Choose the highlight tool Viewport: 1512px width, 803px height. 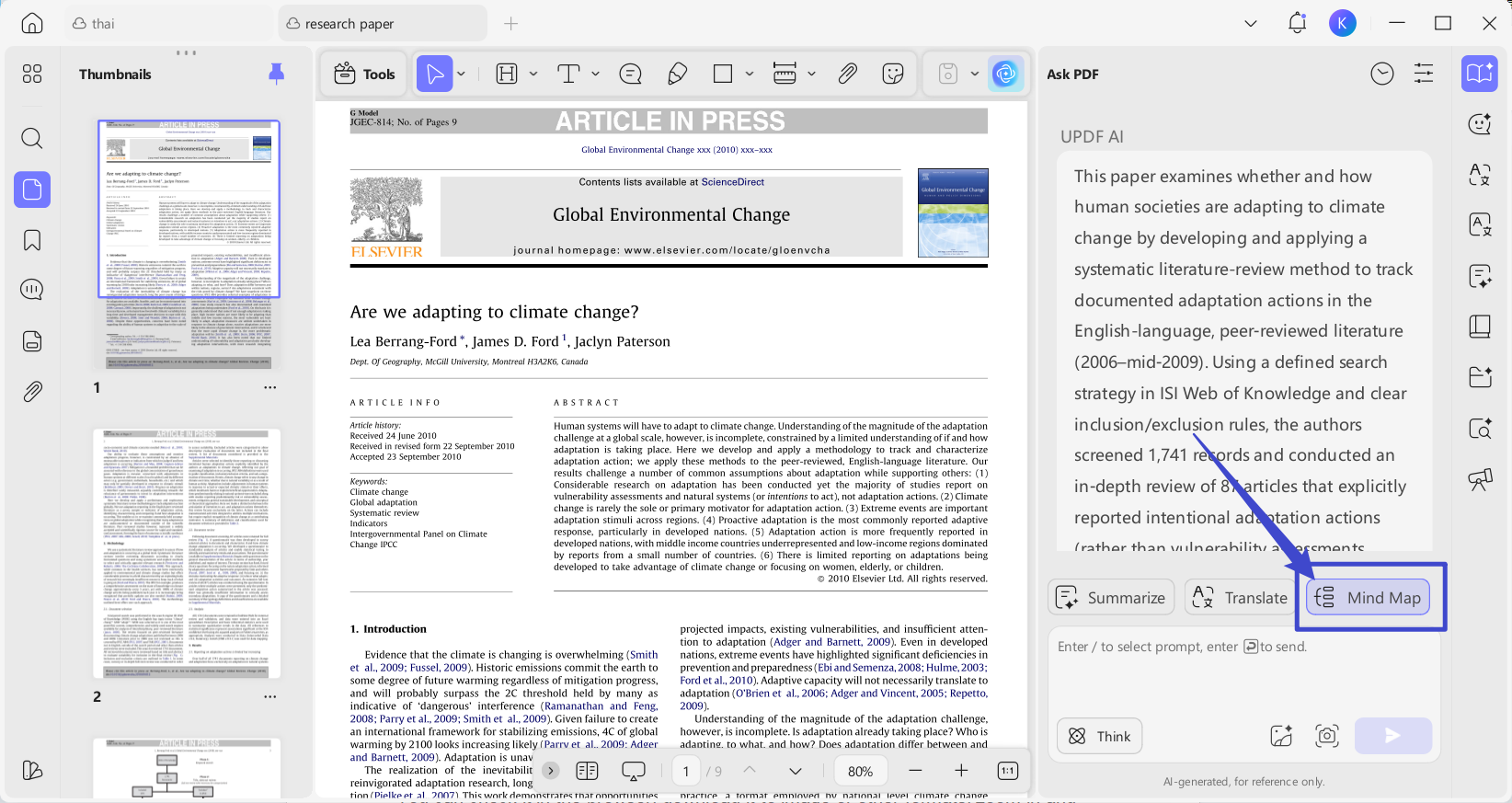click(507, 74)
